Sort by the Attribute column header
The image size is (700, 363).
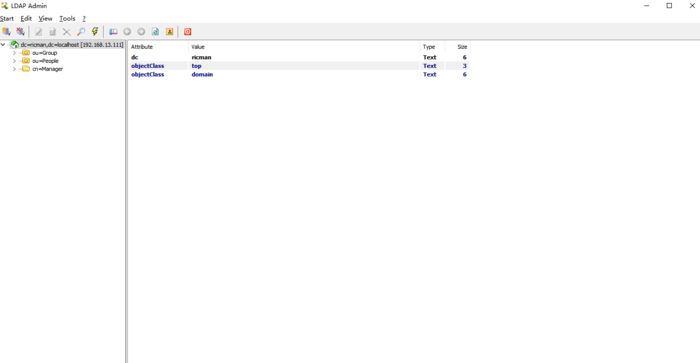click(158, 47)
